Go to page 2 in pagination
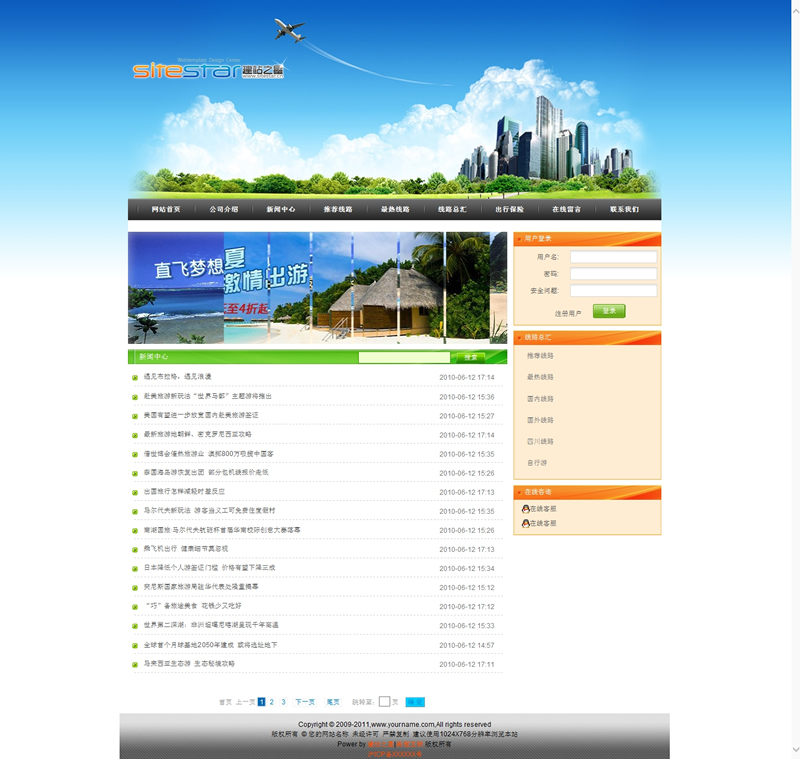Screen dimensions: 800x759 [271, 702]
